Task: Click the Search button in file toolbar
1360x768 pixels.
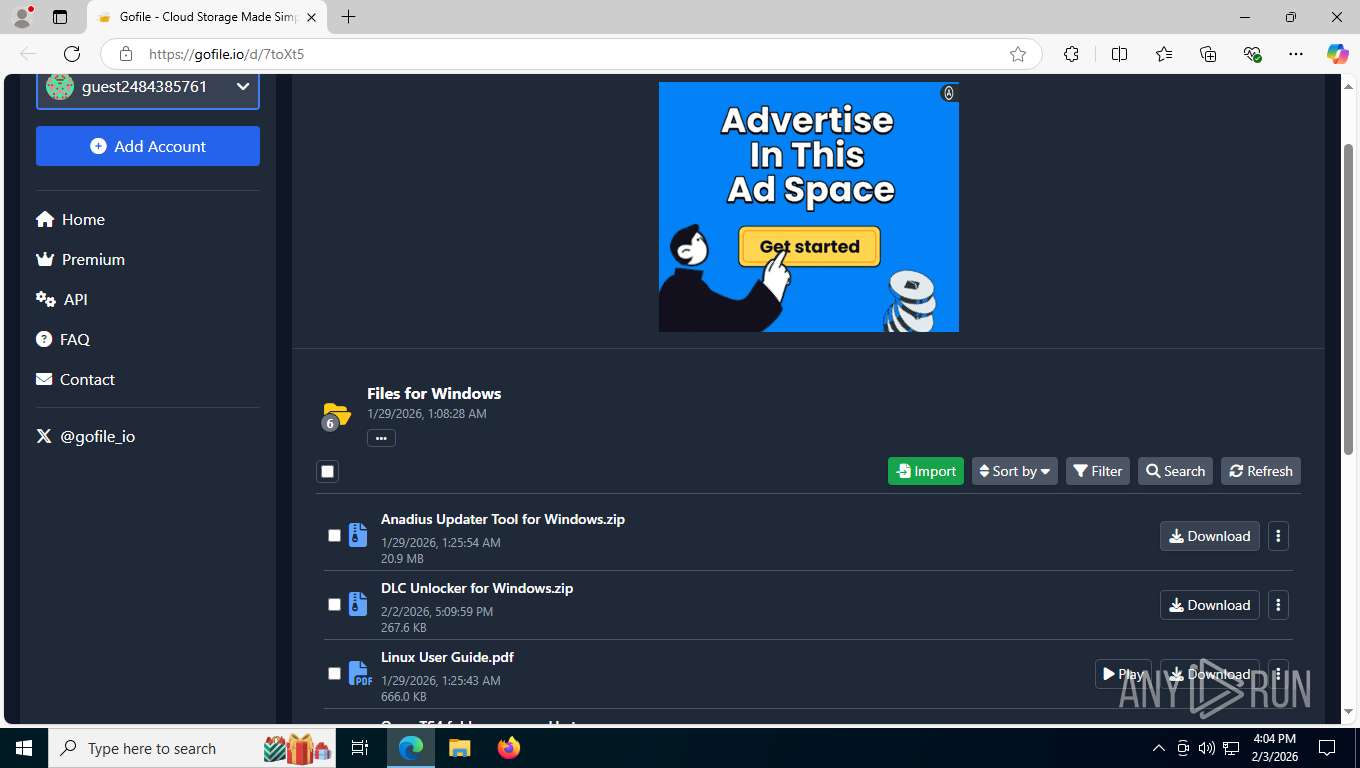Action: pos(1175,471)
